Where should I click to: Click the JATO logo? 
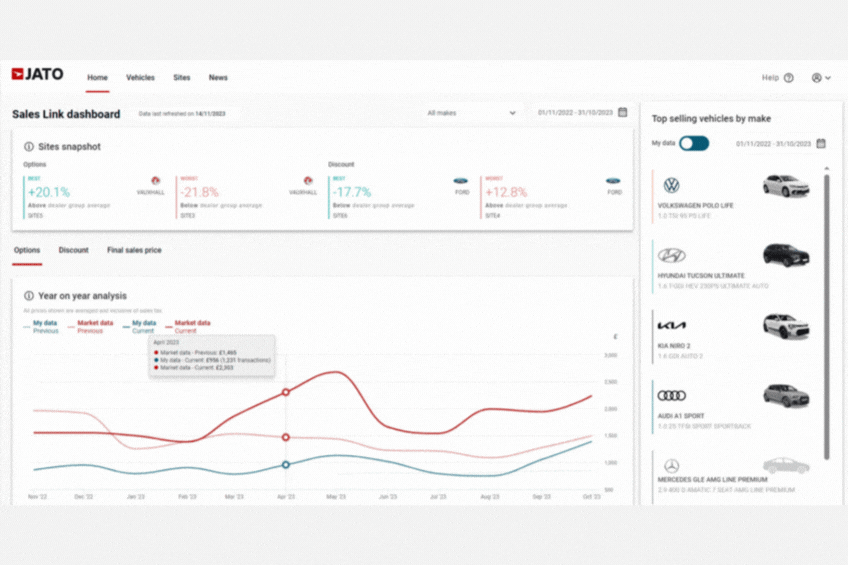[x=37, y=74]
